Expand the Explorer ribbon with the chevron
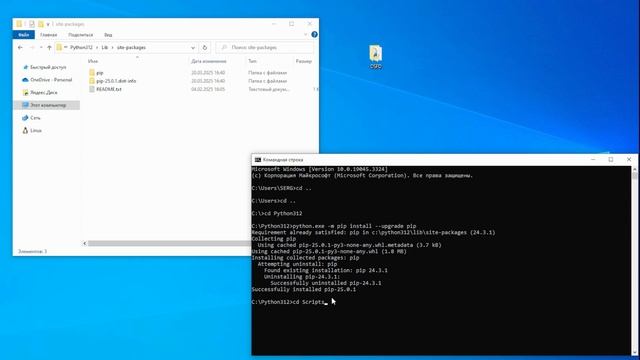The height and width of the screenshot is (360, 640). [305, 35]
